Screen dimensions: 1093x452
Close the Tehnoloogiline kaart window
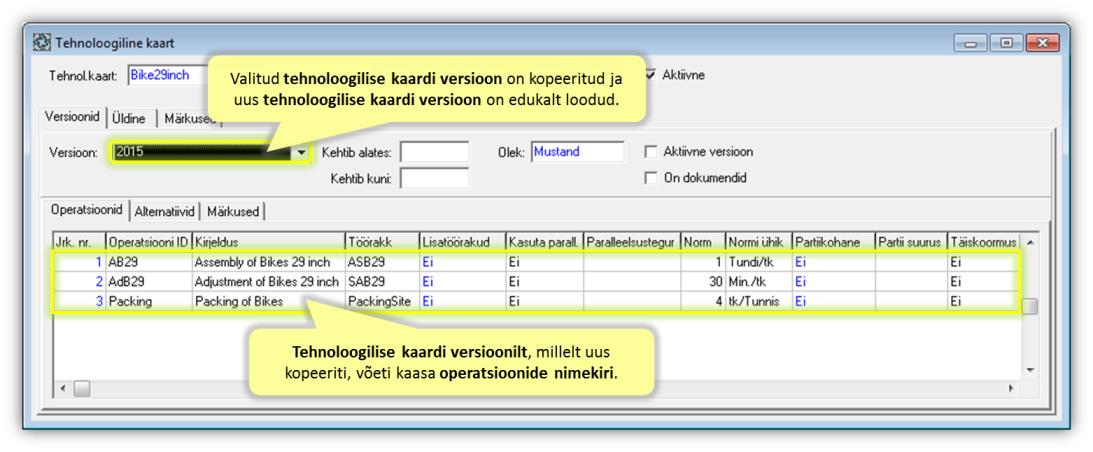click(1043, 43)
